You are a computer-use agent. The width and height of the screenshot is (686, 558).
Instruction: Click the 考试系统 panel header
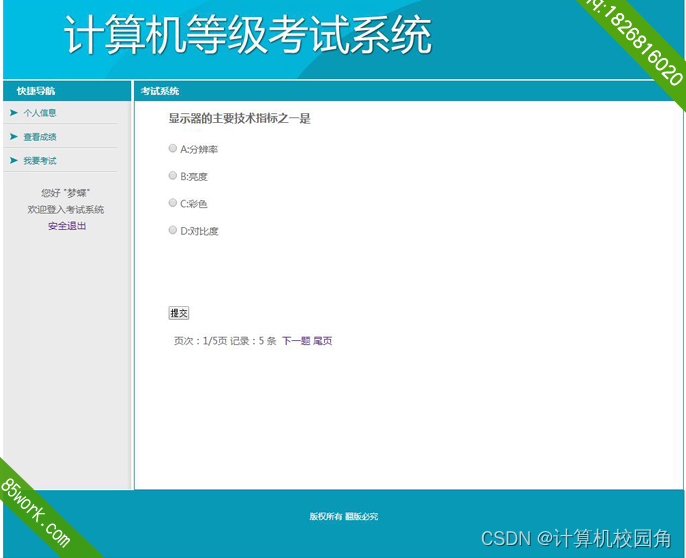coord(409,91)
